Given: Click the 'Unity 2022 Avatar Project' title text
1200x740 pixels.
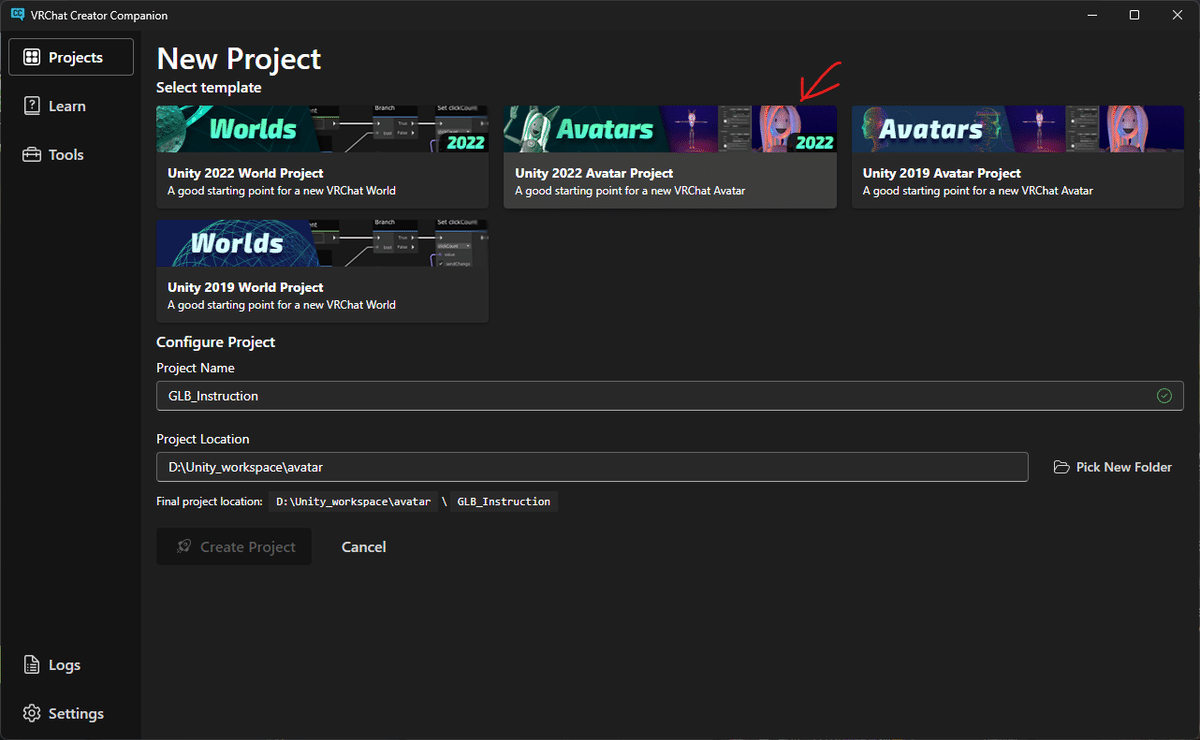Looking at the screenshot, I should [594, 173].
